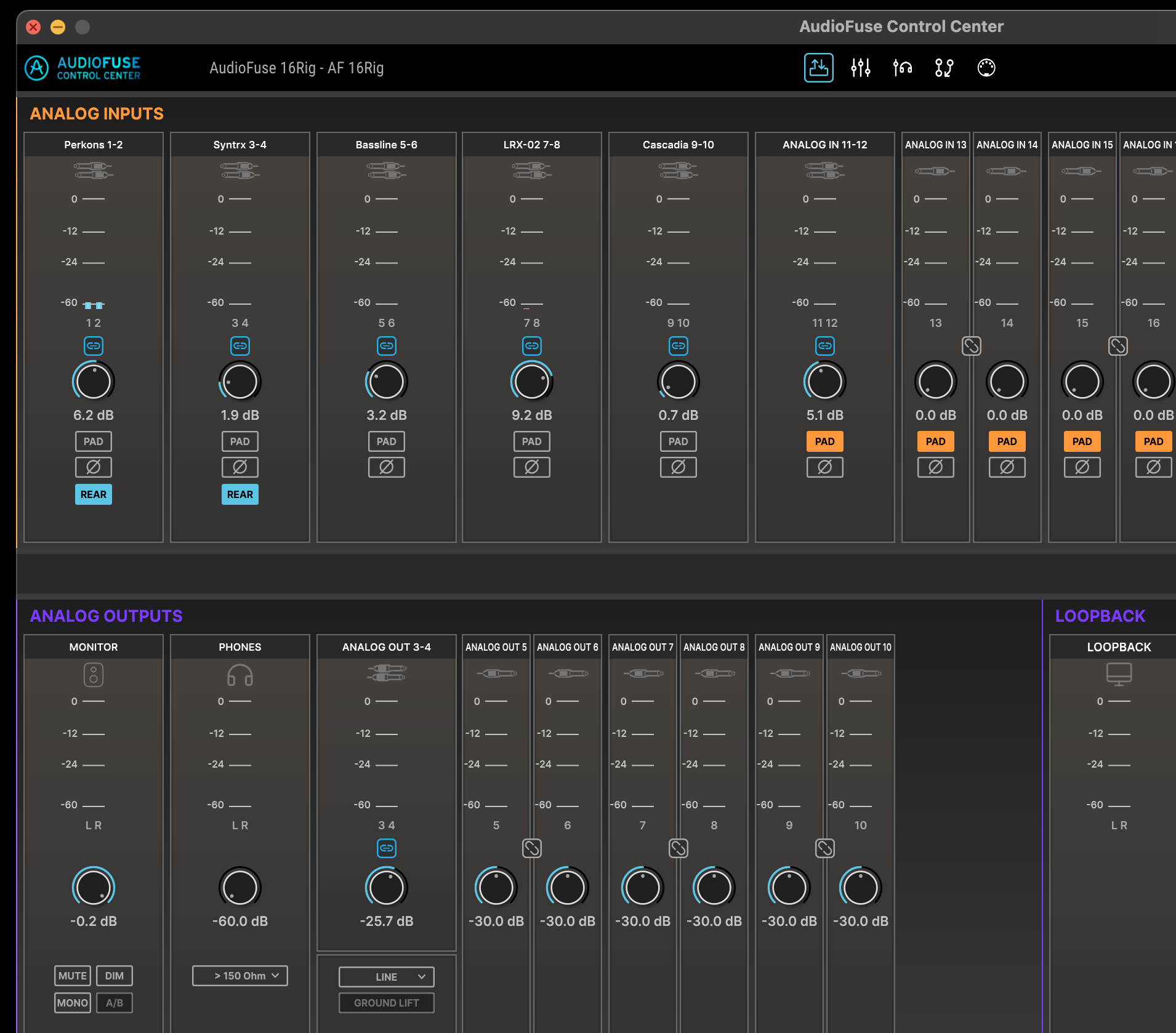This screenshot has width=1176, height=1033.
Task: Click the Arturia AudioFuse logo
Action: [x=83, y=68]
